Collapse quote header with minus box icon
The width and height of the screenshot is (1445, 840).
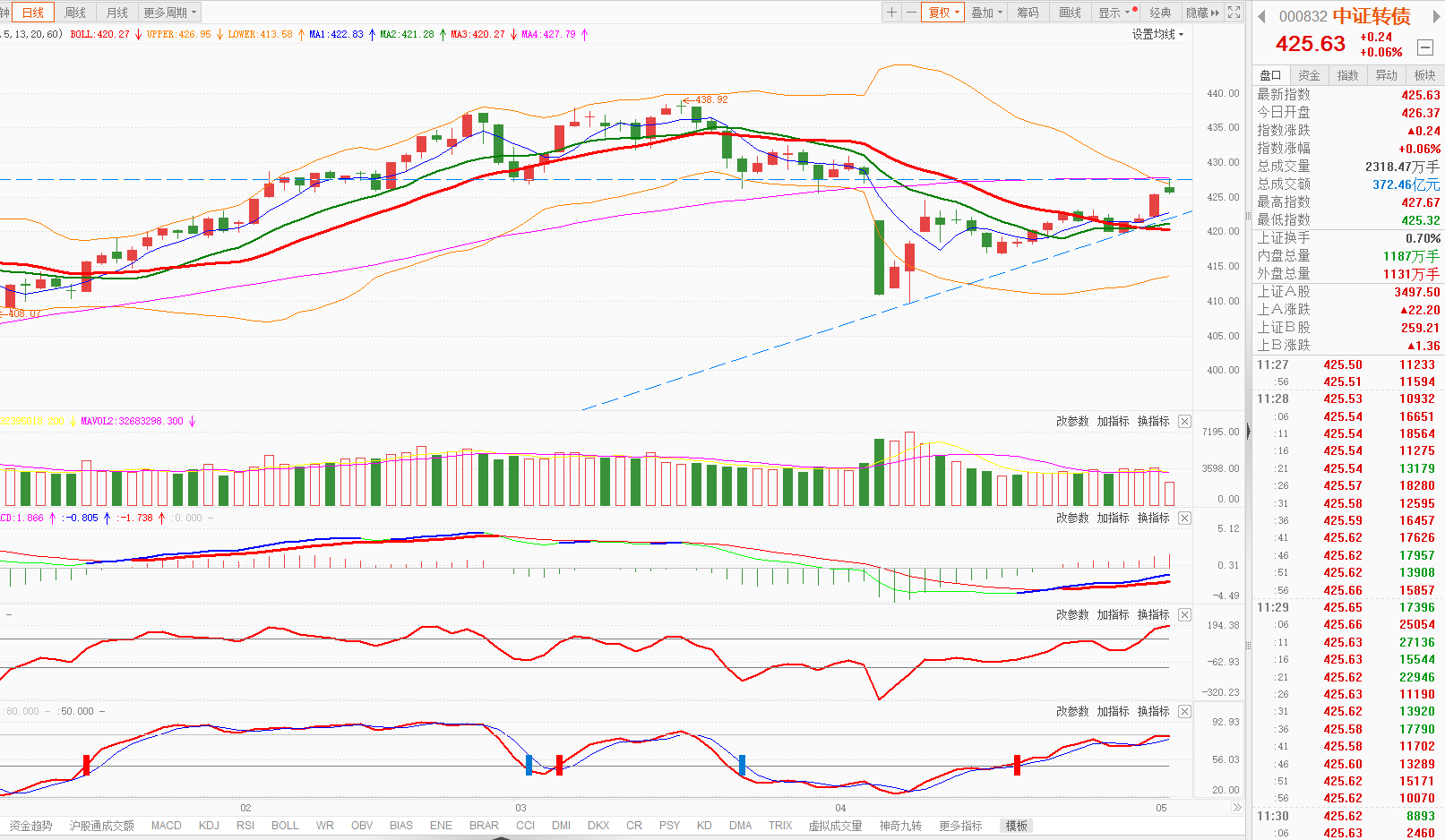(x=1424, y=47)
